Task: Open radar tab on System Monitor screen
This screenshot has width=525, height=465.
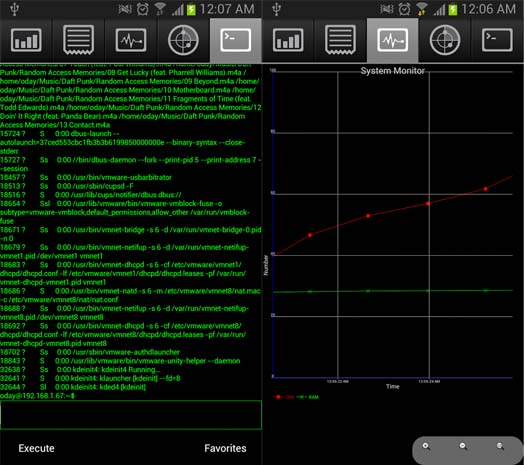Action: click(445, 40)
